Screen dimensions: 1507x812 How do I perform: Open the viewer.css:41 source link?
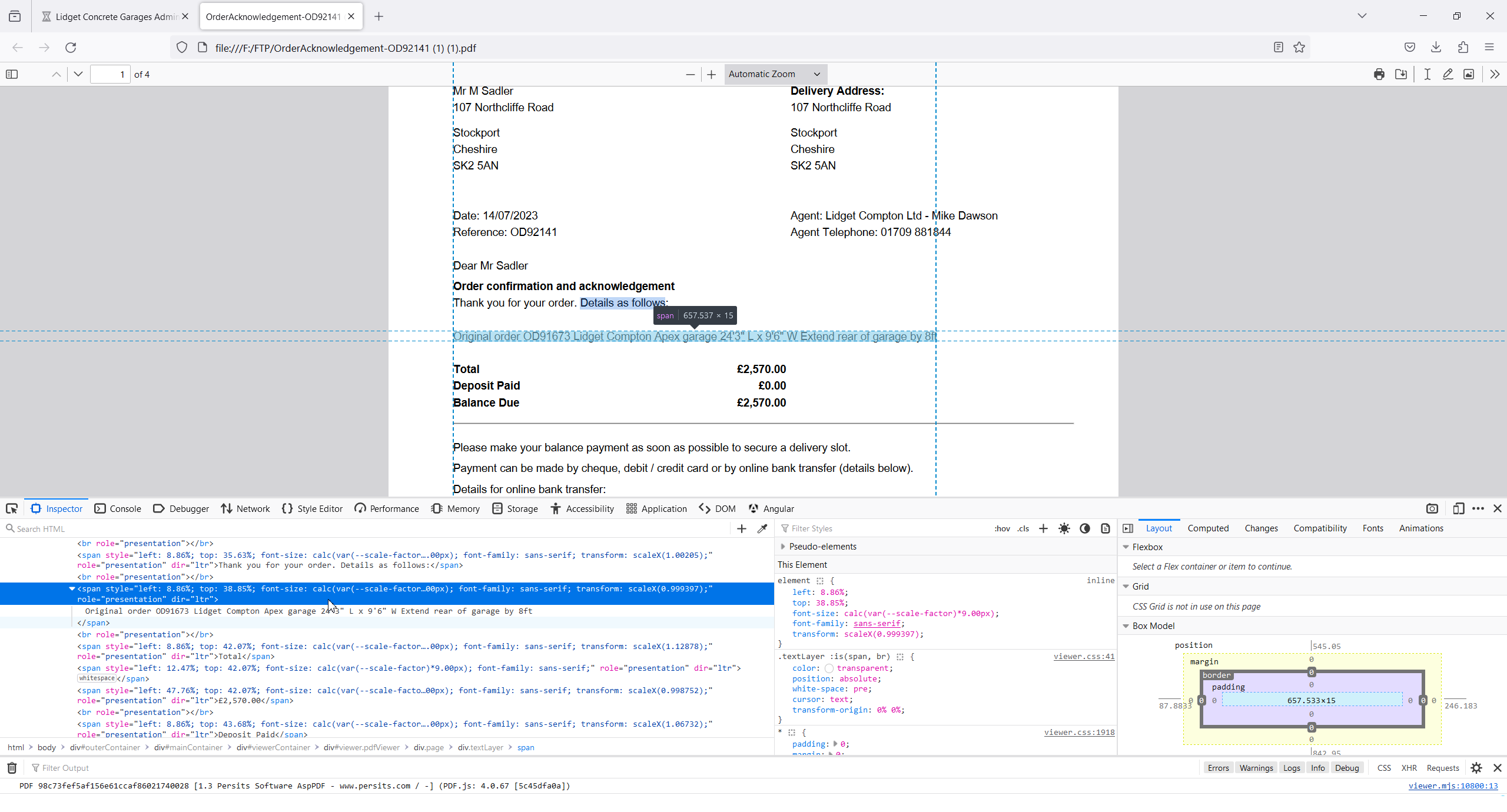(x=1084, y=657)
